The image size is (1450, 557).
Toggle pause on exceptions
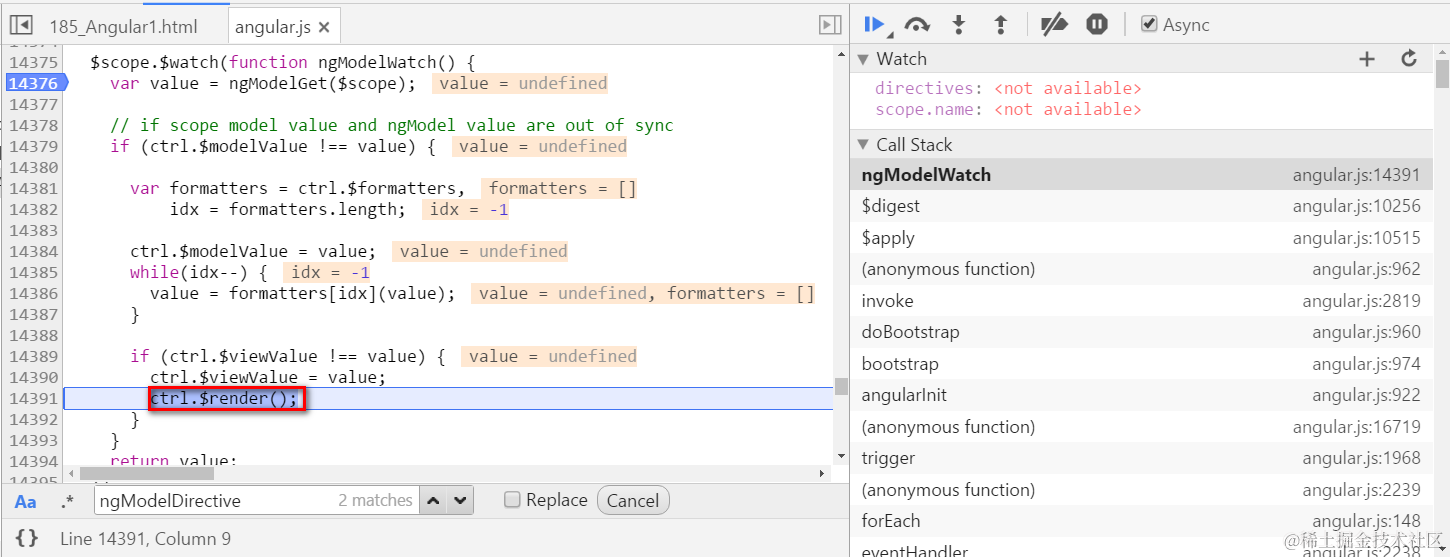[x=1097, y=25]
